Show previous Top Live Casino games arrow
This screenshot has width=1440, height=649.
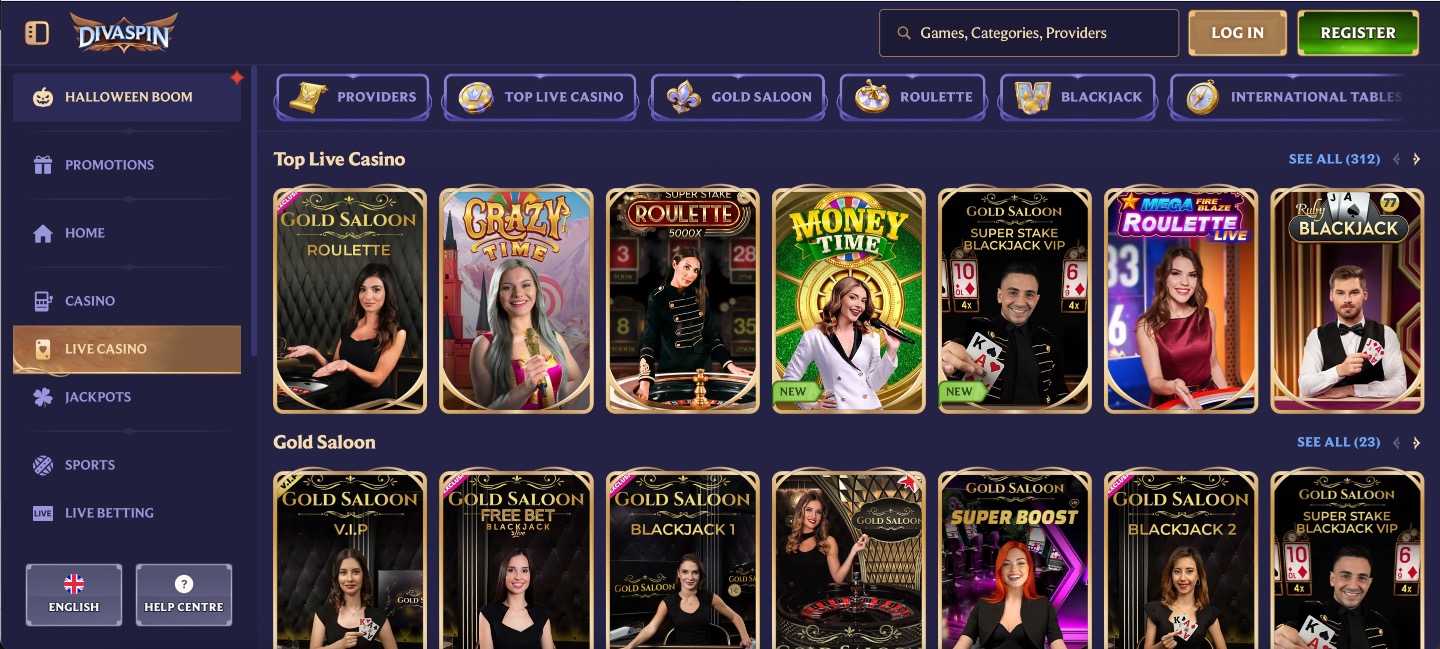1397,159
